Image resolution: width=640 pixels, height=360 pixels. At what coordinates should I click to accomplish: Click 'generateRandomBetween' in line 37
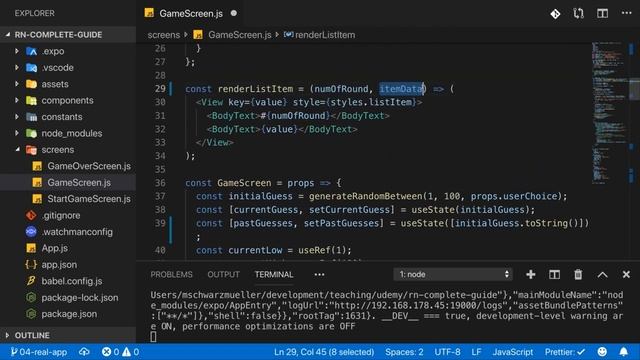[x=365, y=196]
